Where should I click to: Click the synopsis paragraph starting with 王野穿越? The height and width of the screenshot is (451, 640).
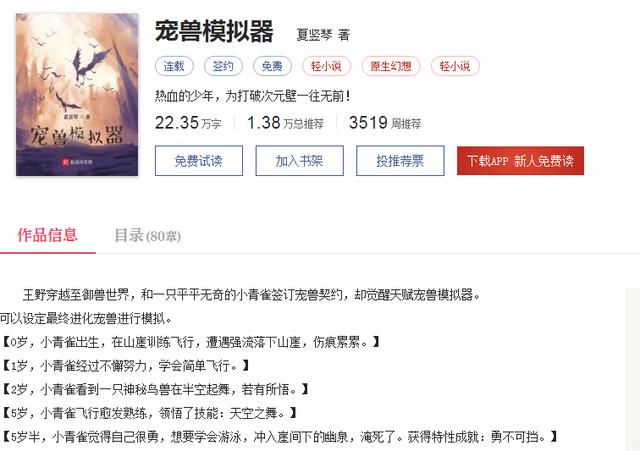point(251,295)
